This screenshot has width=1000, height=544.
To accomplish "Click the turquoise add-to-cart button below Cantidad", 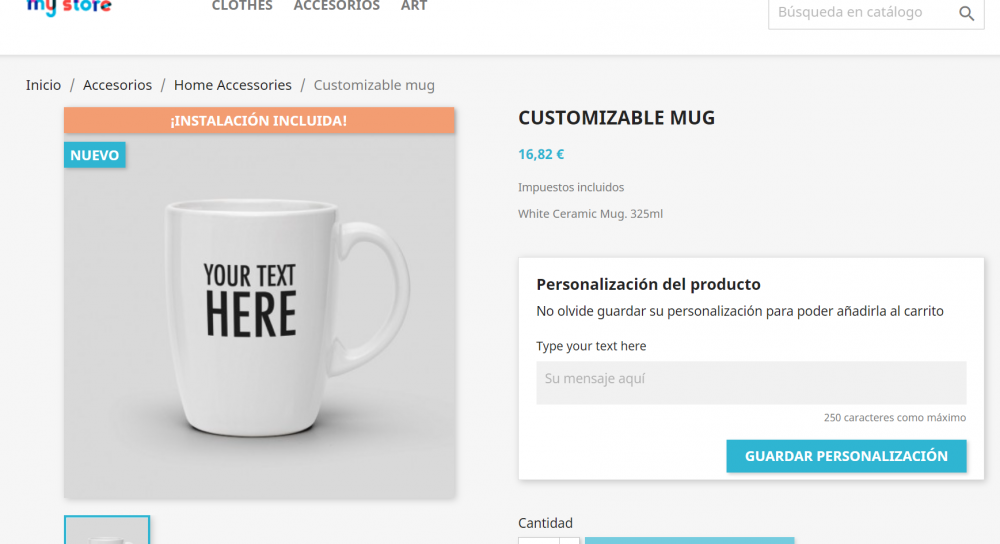I will [689, 540].
